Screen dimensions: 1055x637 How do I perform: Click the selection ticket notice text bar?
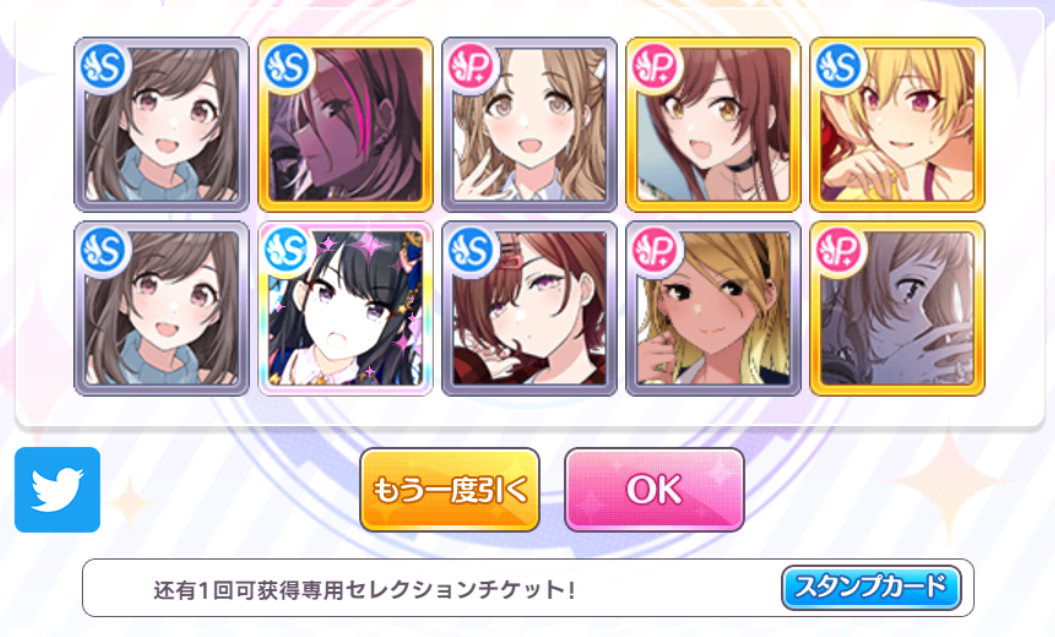pyautogui.click(x=528, y=588)
